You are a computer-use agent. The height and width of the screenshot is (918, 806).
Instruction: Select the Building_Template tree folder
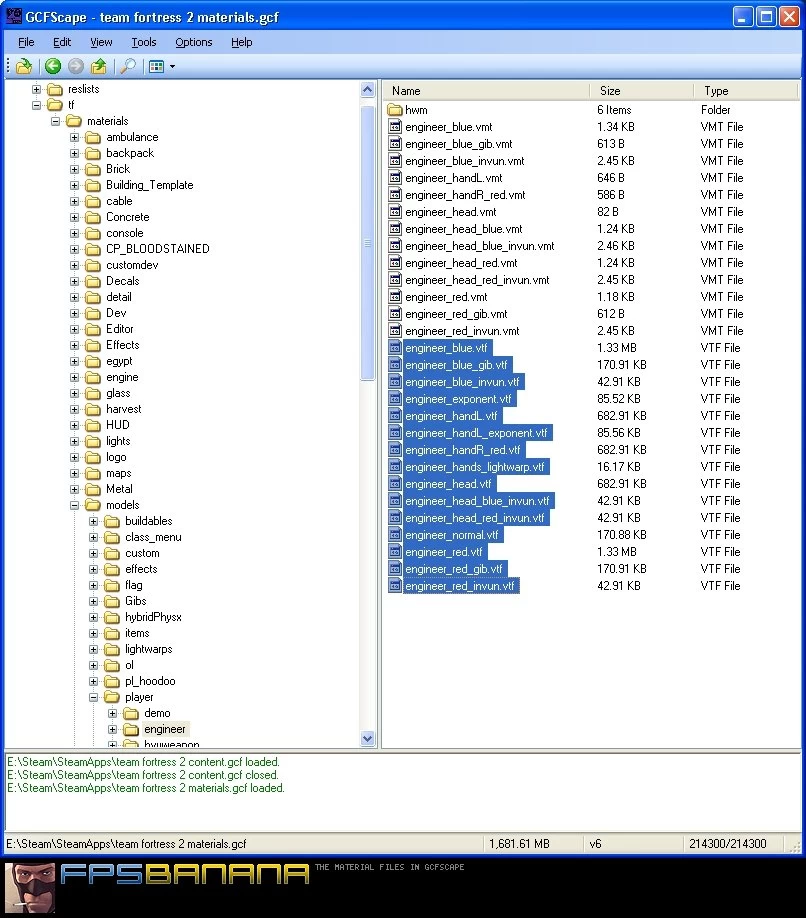[x=149, y=185]
